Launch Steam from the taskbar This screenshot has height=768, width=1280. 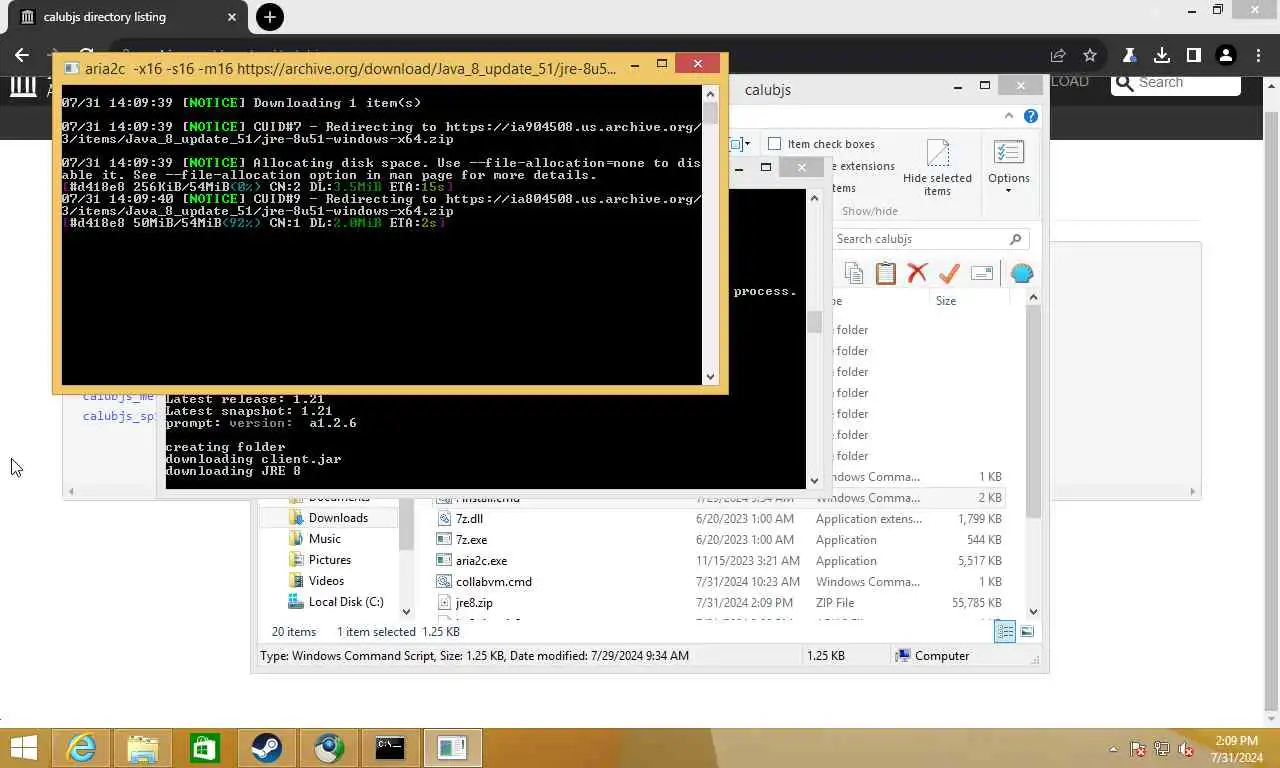(266, 748)
